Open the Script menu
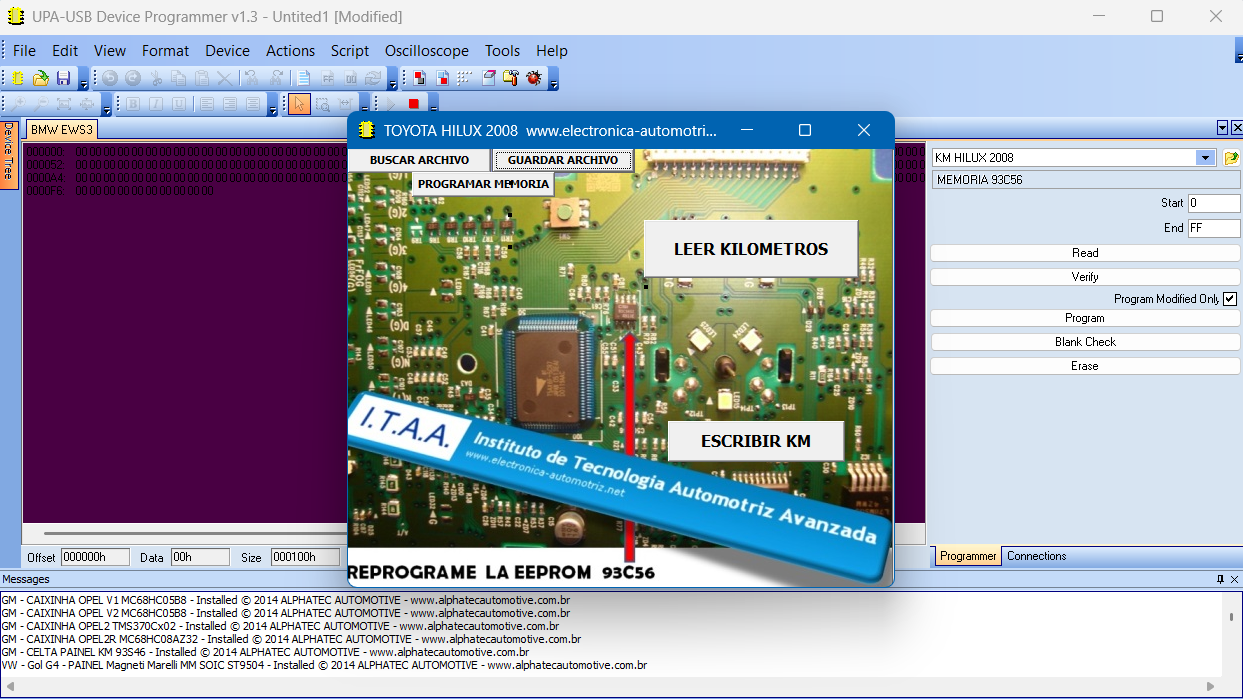 click(x=350, y=51)
